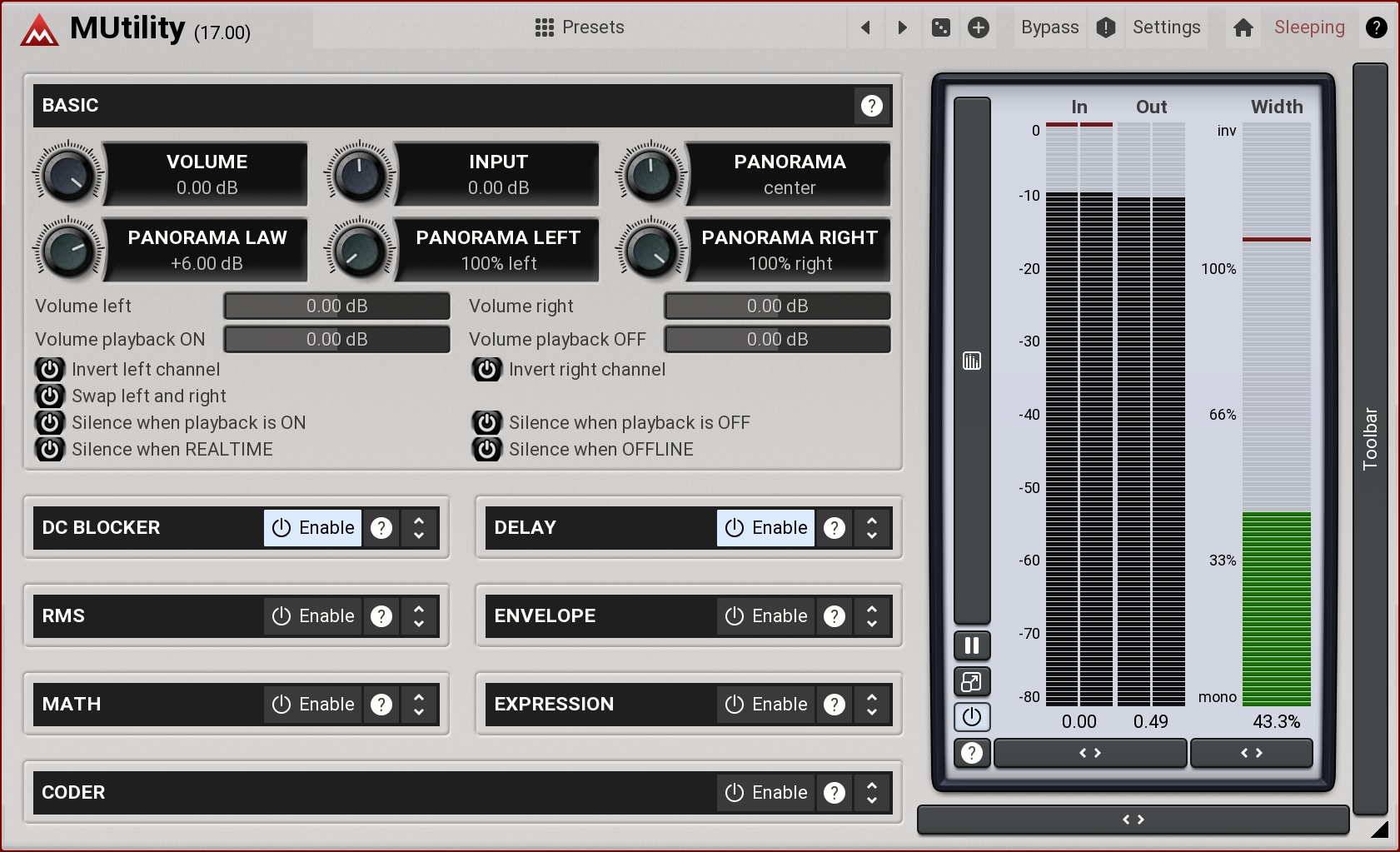Screen dimensions: 1400x852
Task: Open the BASIC section help icon
Action: [x=871, y=106]
